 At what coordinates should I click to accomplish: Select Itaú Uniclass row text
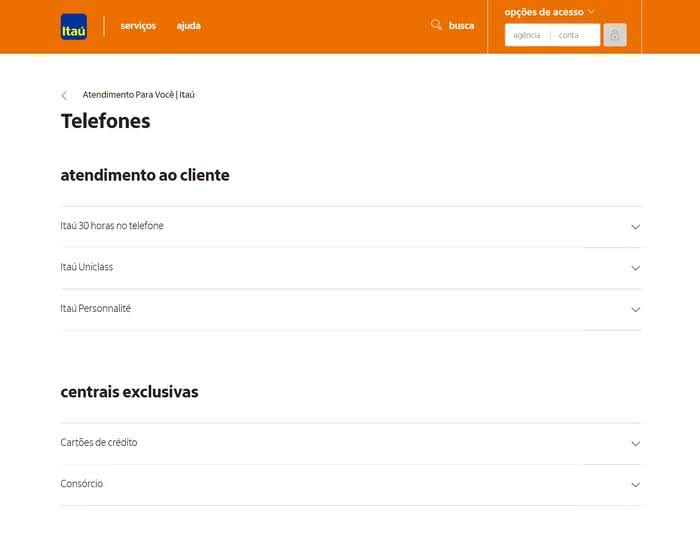coord(87,267)
